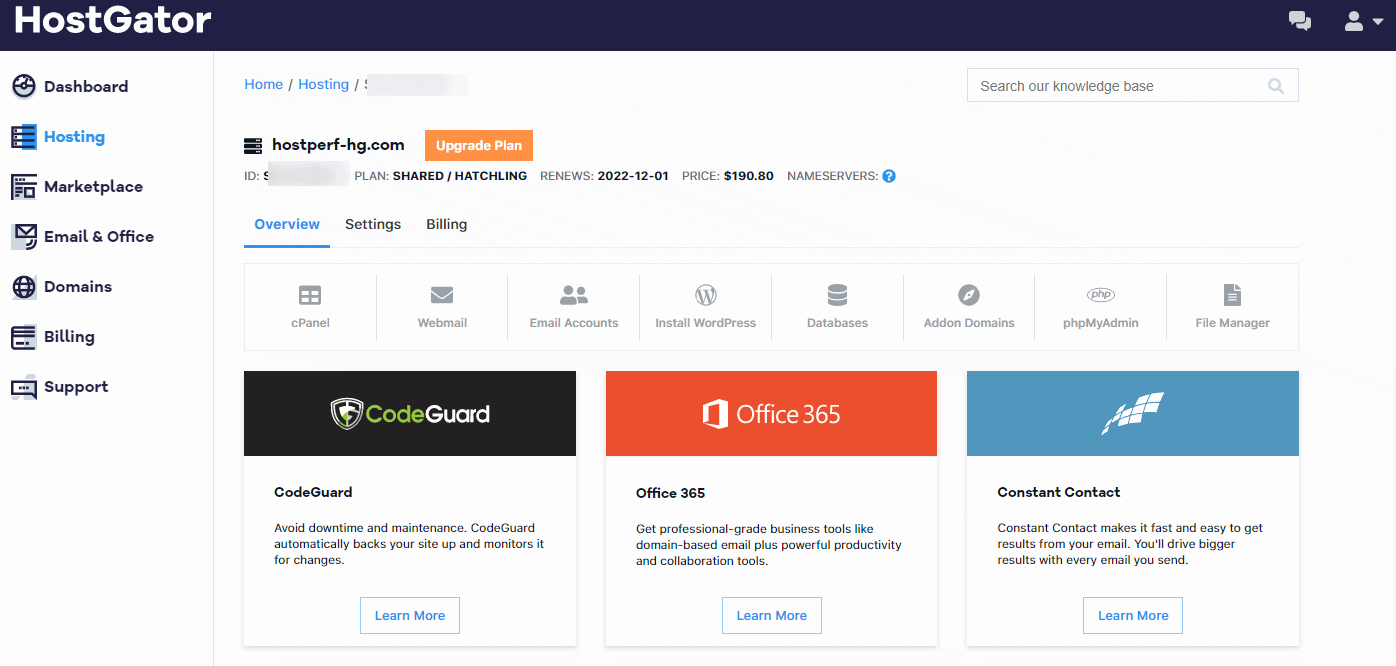Viewport: 1396px width, 666px height.
Task: Click the SHARED / HATCHLING plan text
Action: tap(460, 176)
